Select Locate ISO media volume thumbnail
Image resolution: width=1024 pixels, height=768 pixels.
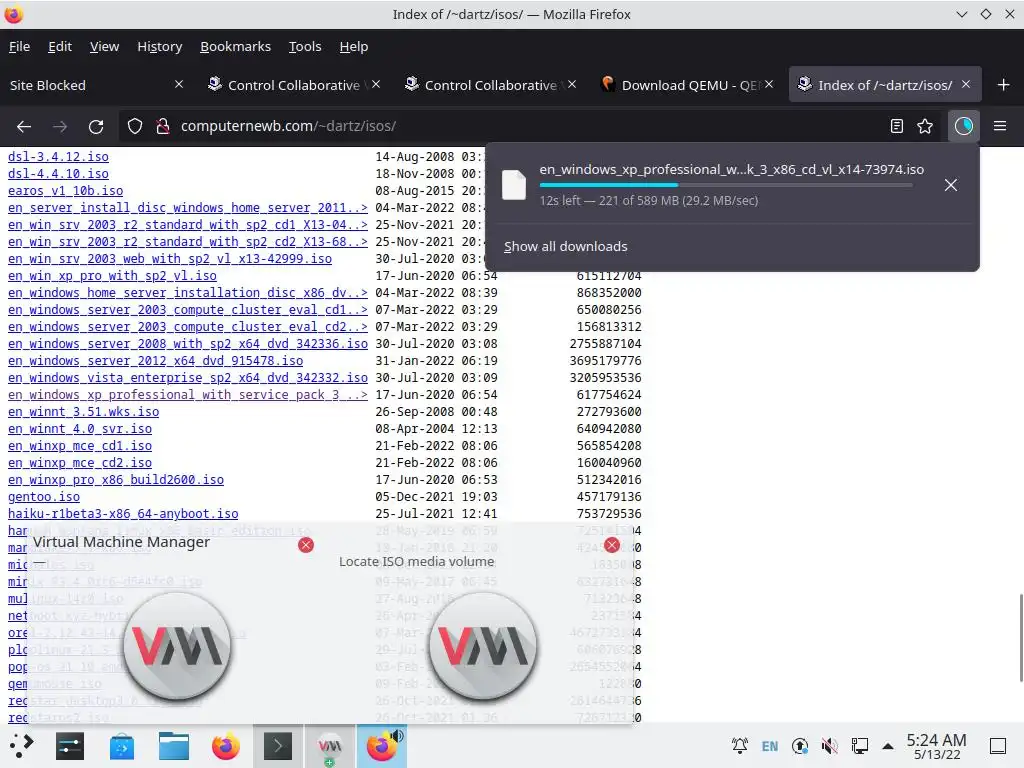click(x=483, y=647)
